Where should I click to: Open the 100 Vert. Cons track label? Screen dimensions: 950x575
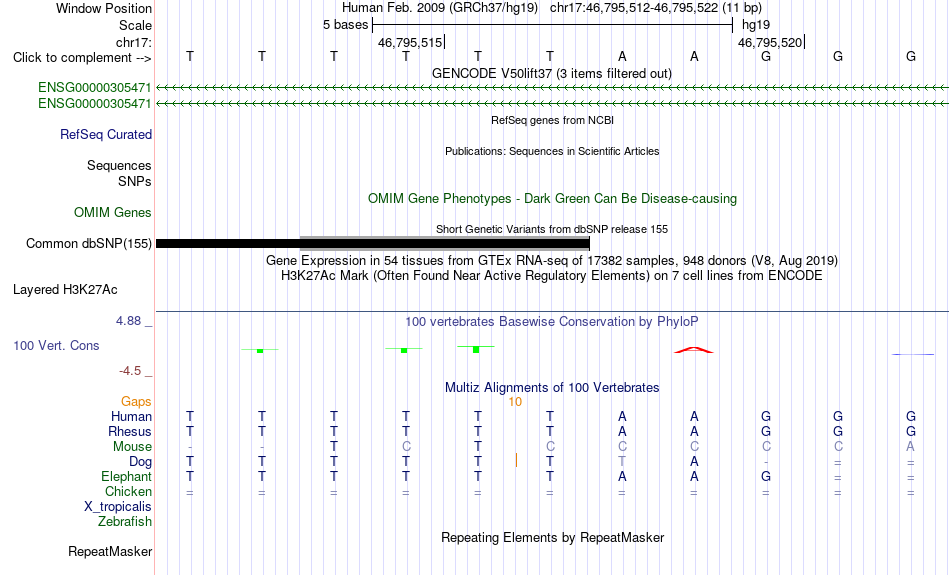coord(56,345)
